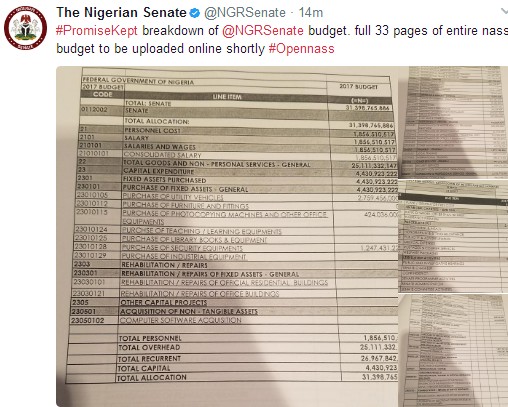The image size is (508, 407).
Task: Click the @NGRSenate handle beside the name
Action: pos(245,13)
